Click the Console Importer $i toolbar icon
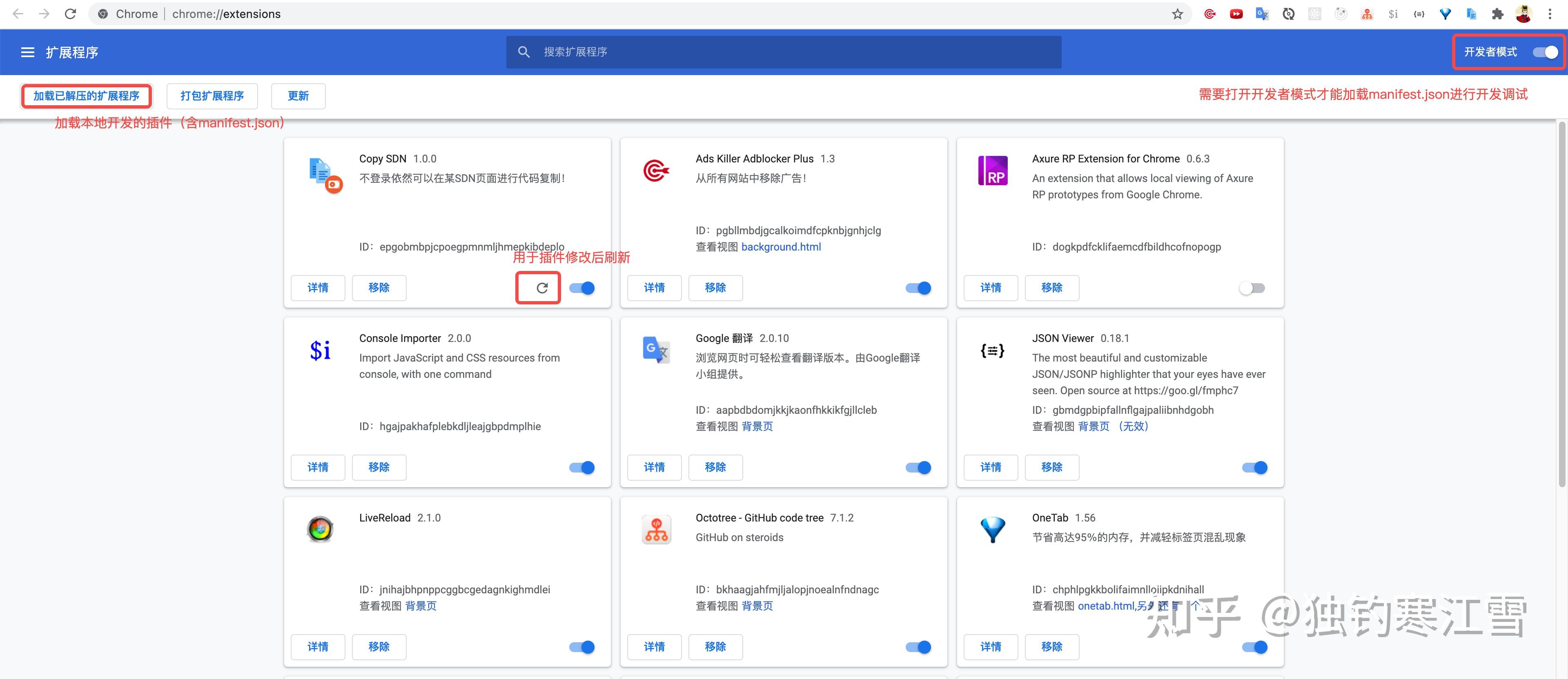Image resolution: width=1568 pixels, height=679 pixels. coord(1393,14)
